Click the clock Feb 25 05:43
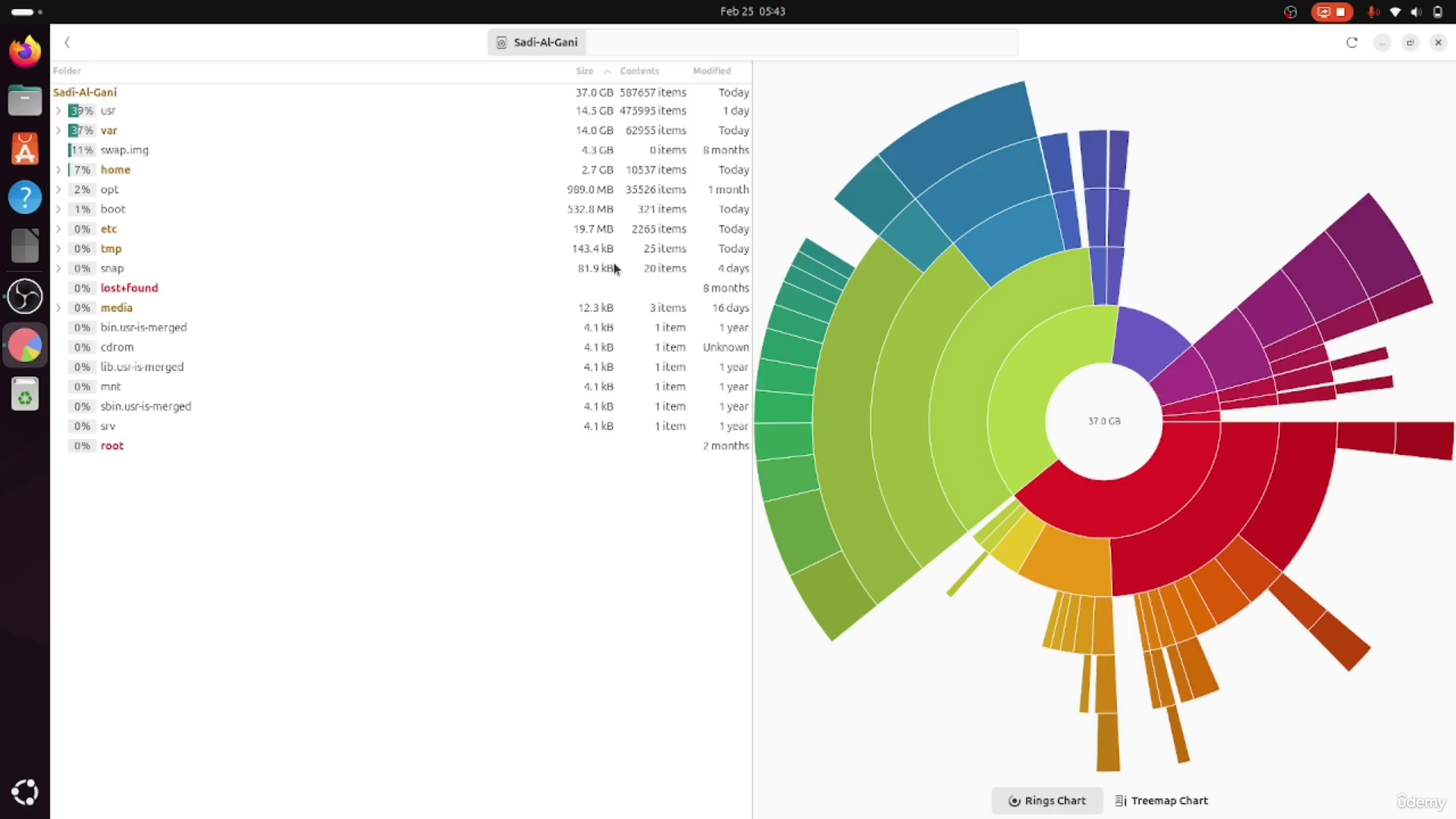The width and height of the screenshot is (1456, 819). [752, 11]
